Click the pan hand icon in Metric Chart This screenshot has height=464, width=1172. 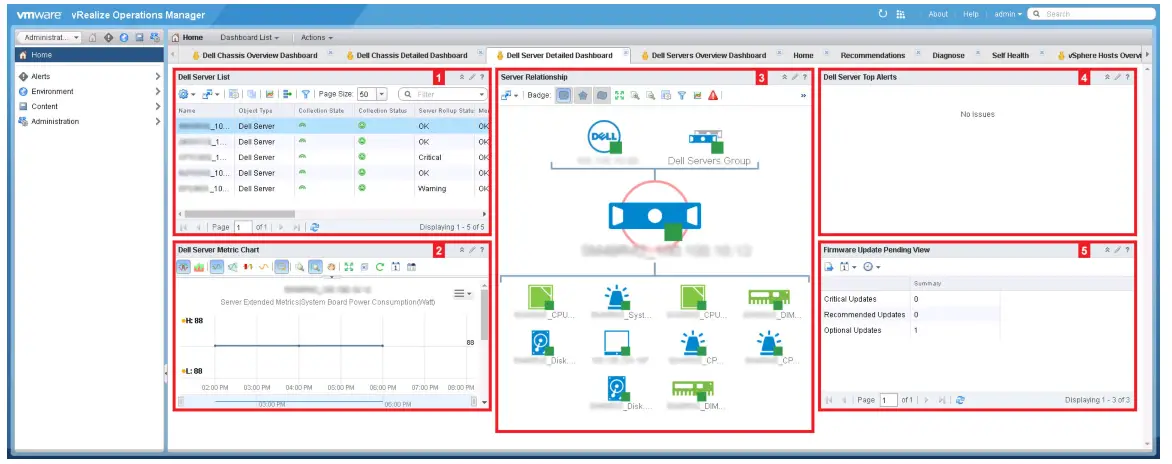click(331, 267)
